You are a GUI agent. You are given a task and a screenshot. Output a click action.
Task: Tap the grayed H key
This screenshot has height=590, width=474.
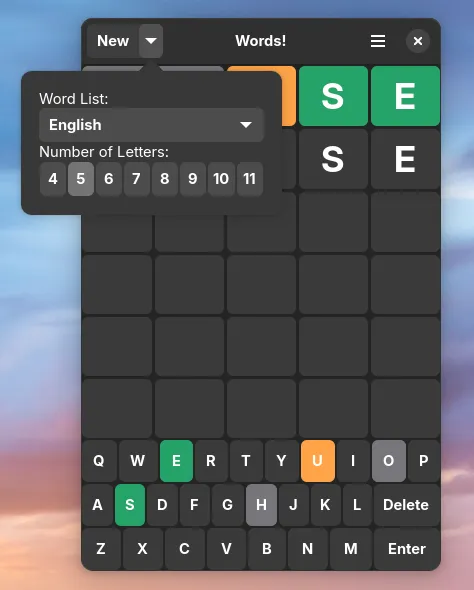pyautogui.click(x=261, y=505)
